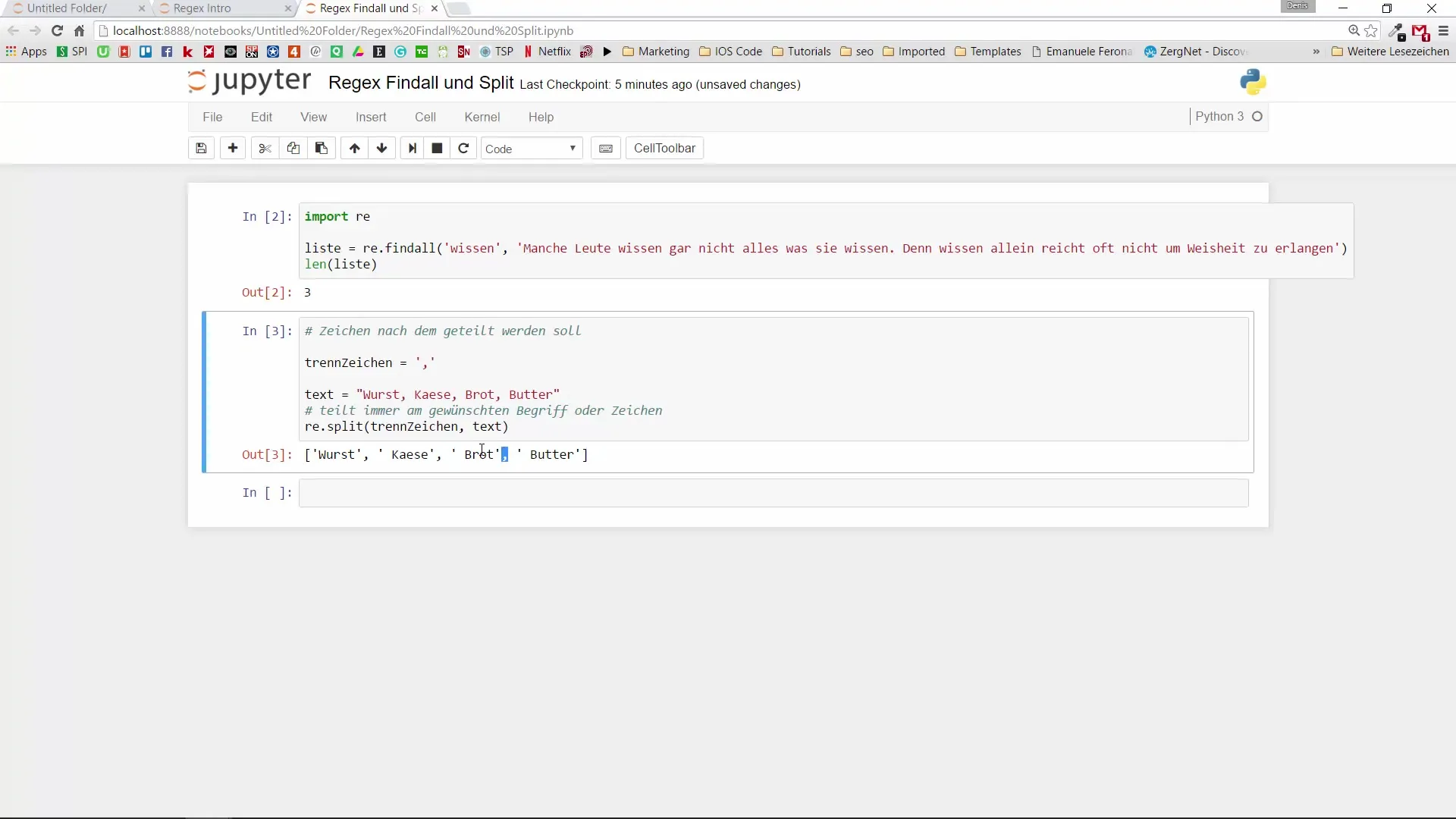Copy selected cells toolbar icon
The width and height of the screenshot is (1456, 819).
(293, 149)
